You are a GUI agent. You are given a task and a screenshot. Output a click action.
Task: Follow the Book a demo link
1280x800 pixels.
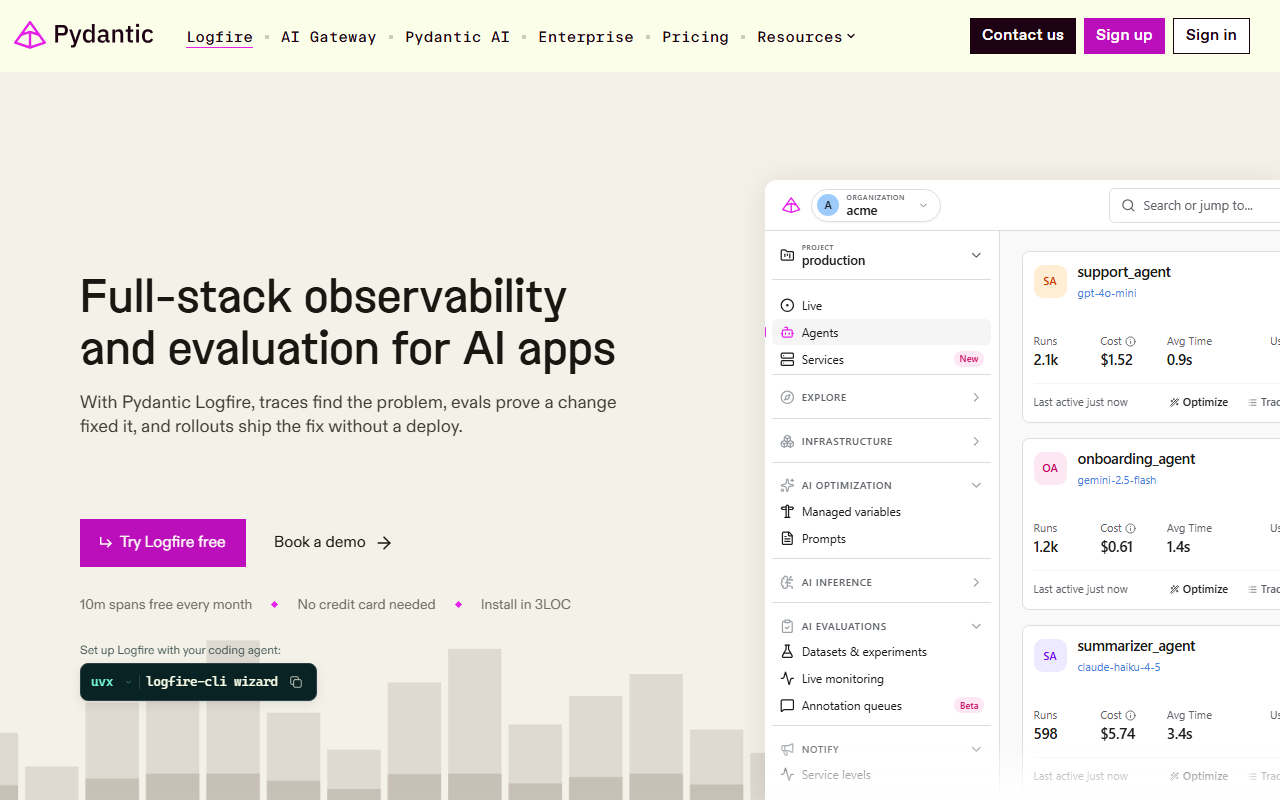tap(333, 543)
